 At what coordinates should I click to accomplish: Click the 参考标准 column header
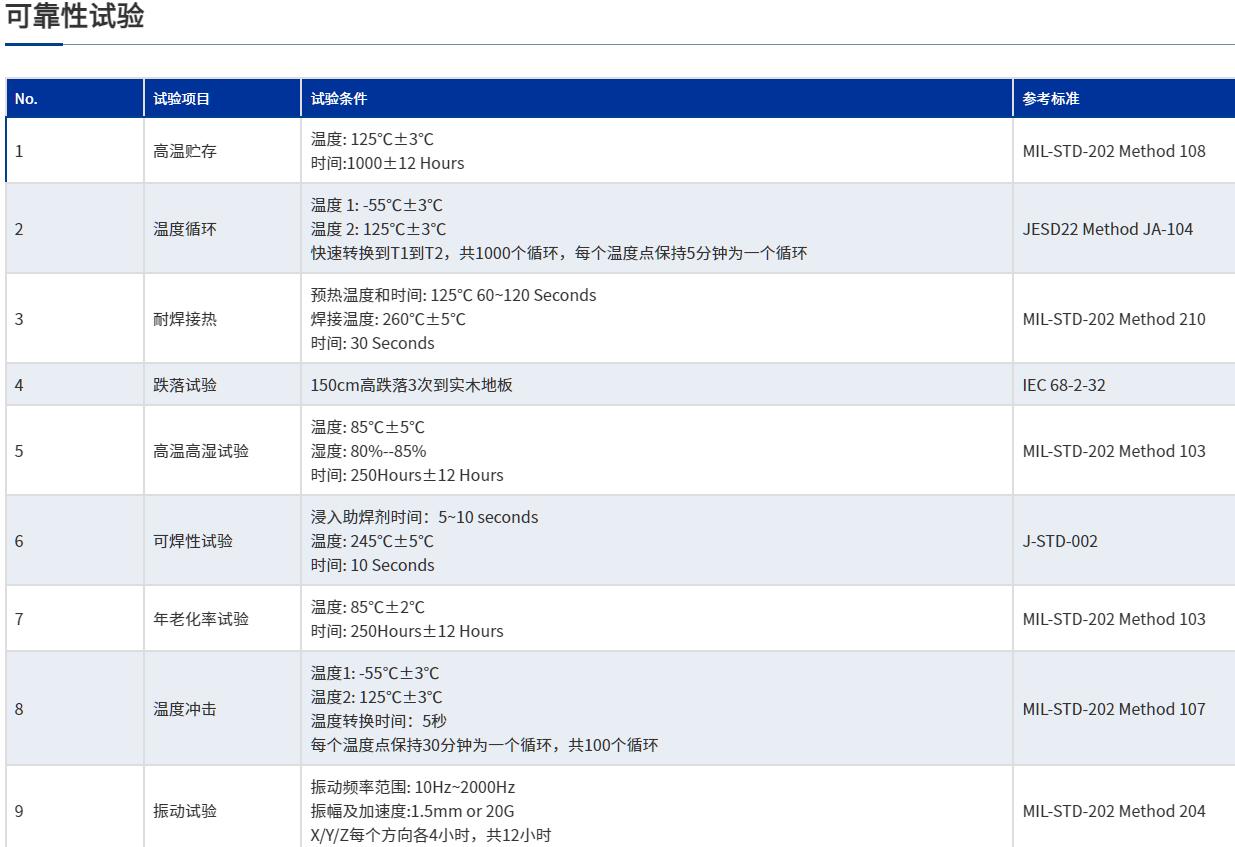pyautogui.click(x=1050, y=99)
